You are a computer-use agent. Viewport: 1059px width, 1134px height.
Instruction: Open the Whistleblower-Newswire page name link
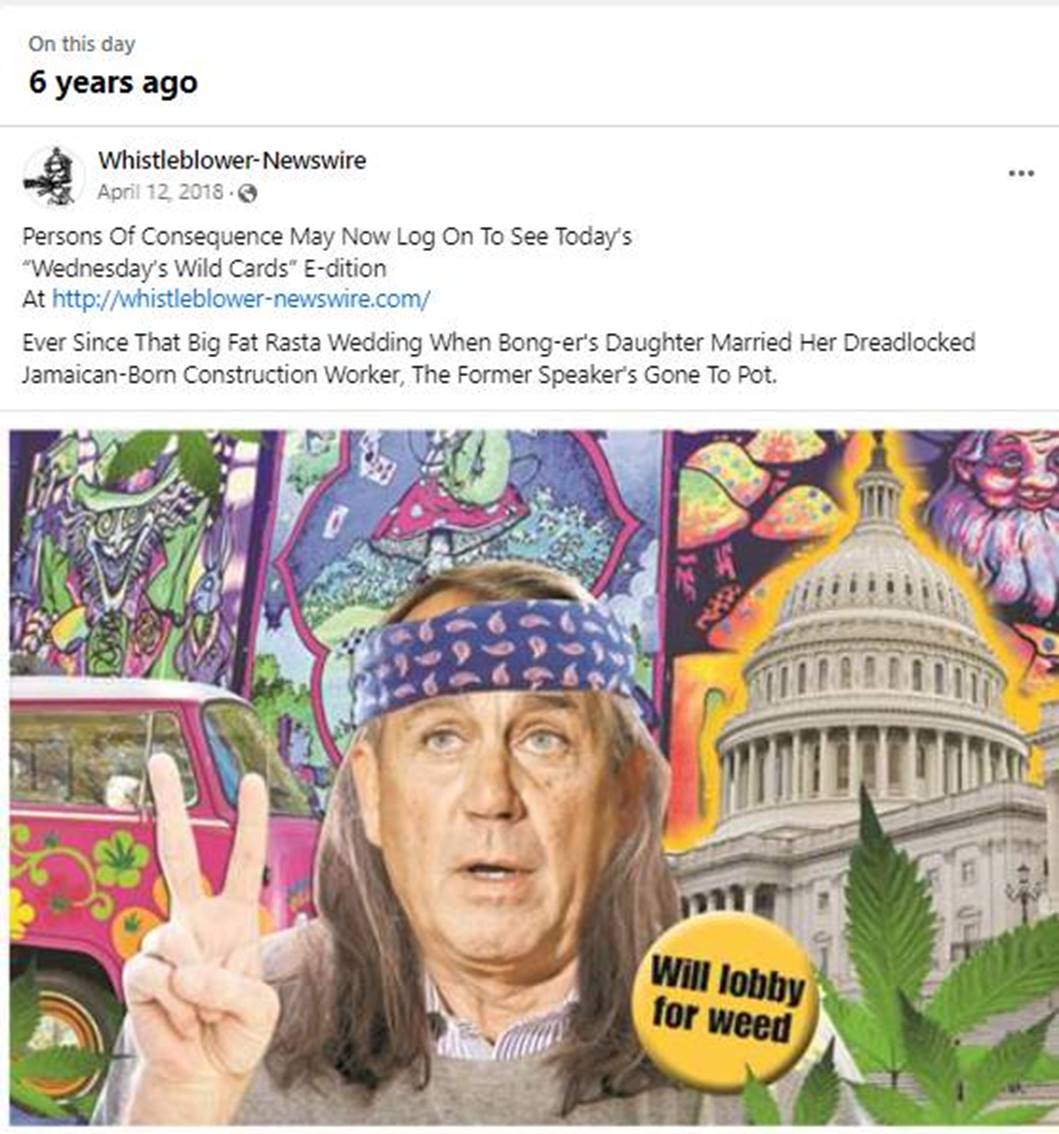[231, 160]
